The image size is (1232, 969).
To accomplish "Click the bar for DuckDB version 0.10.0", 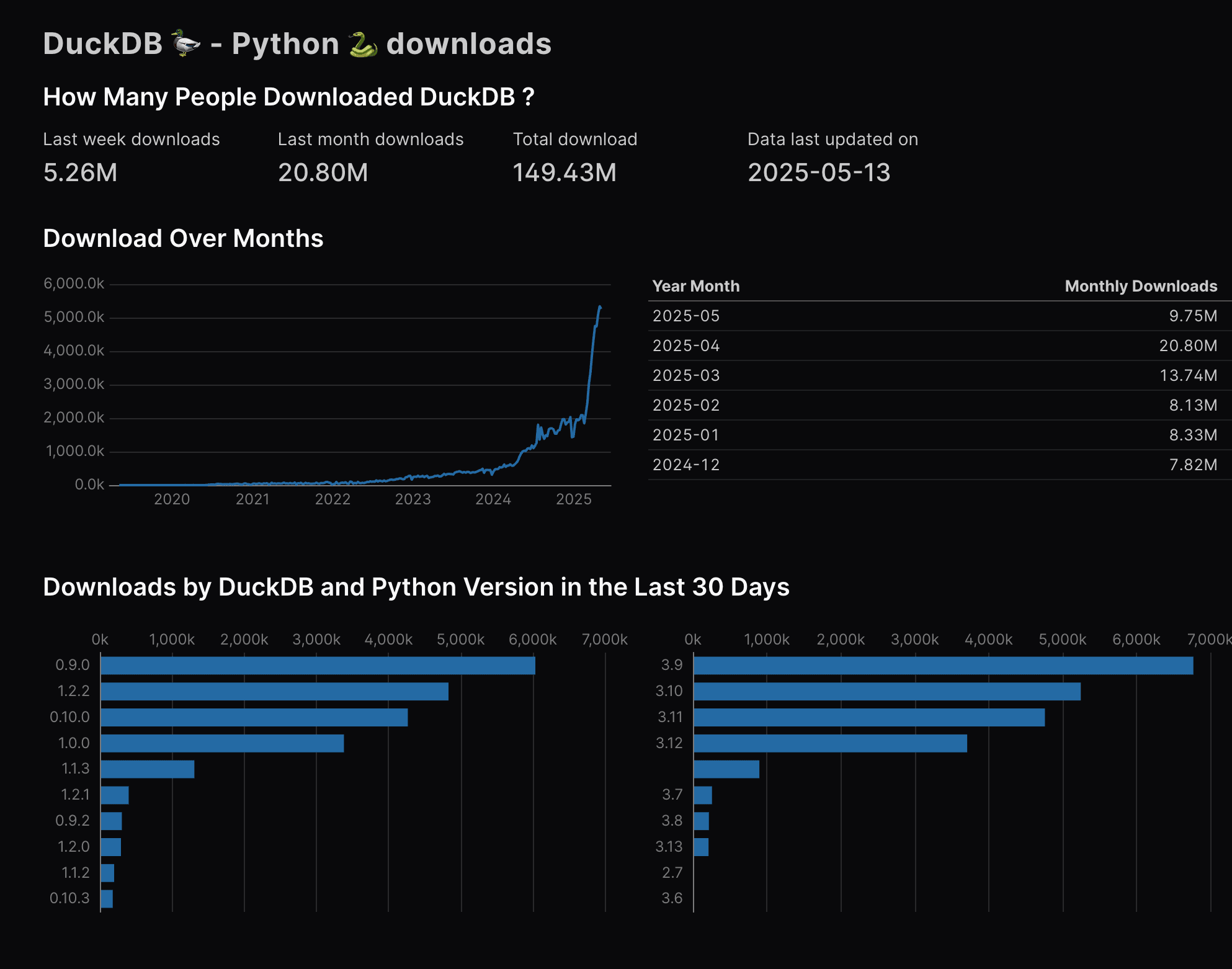I will pos(254,718).
